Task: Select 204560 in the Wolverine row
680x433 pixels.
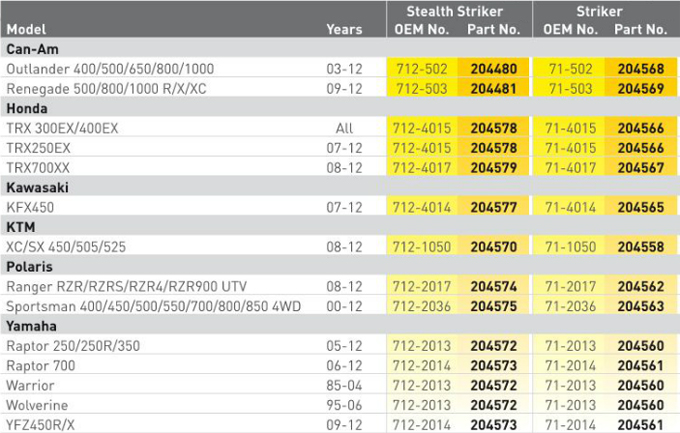Action: click(x=641, y=405)
